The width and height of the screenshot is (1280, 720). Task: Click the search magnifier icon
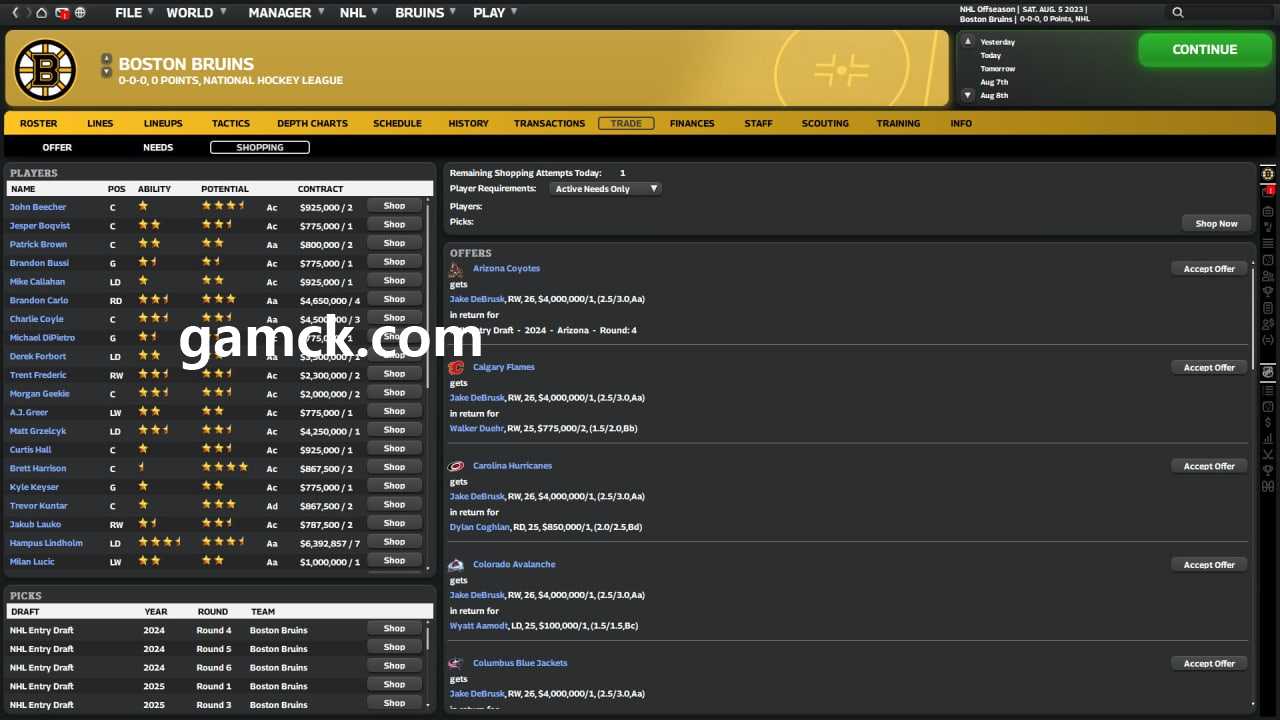pyautogui.click(x=1177, y=12)
